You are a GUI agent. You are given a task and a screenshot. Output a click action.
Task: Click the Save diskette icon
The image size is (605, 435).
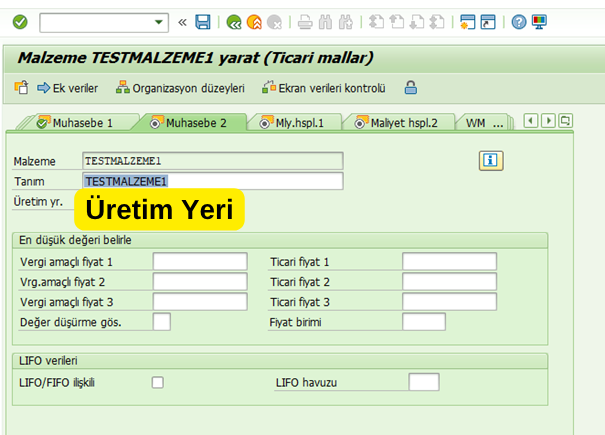pyautogui.click(x=203, y=21)
